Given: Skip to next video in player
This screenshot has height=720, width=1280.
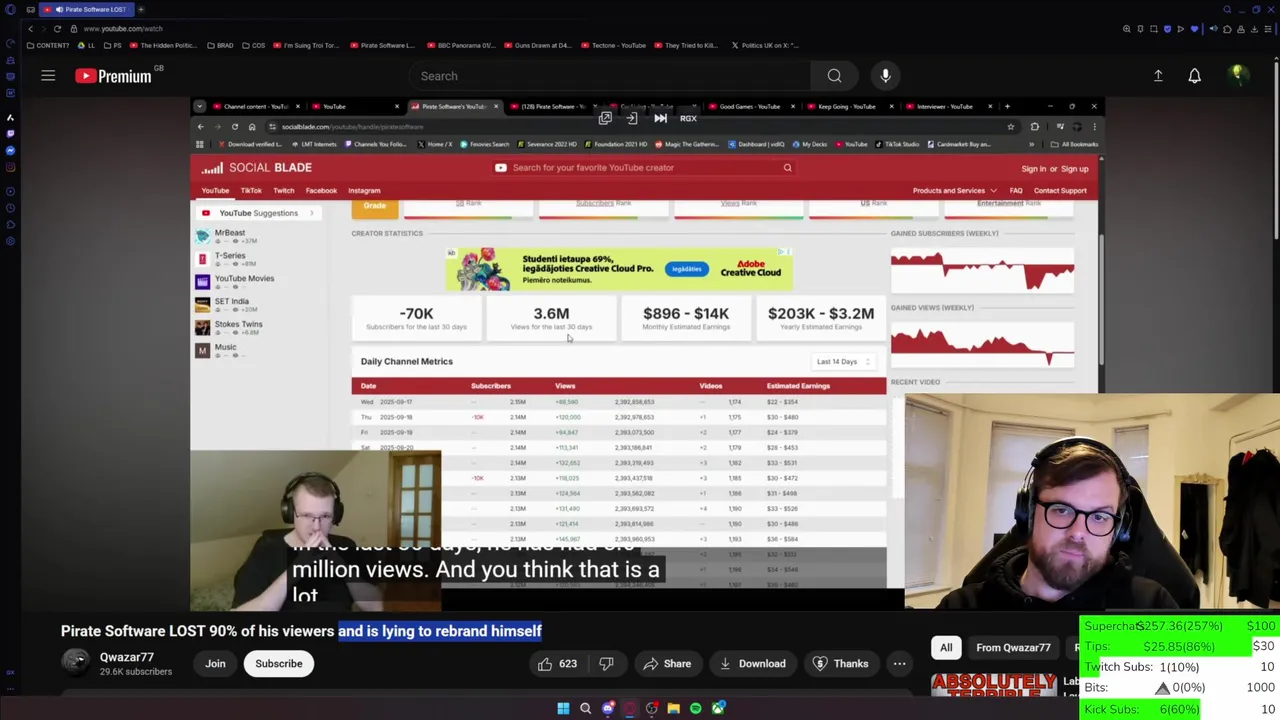Looking at the screenshot, I should (x=660, y=118).
